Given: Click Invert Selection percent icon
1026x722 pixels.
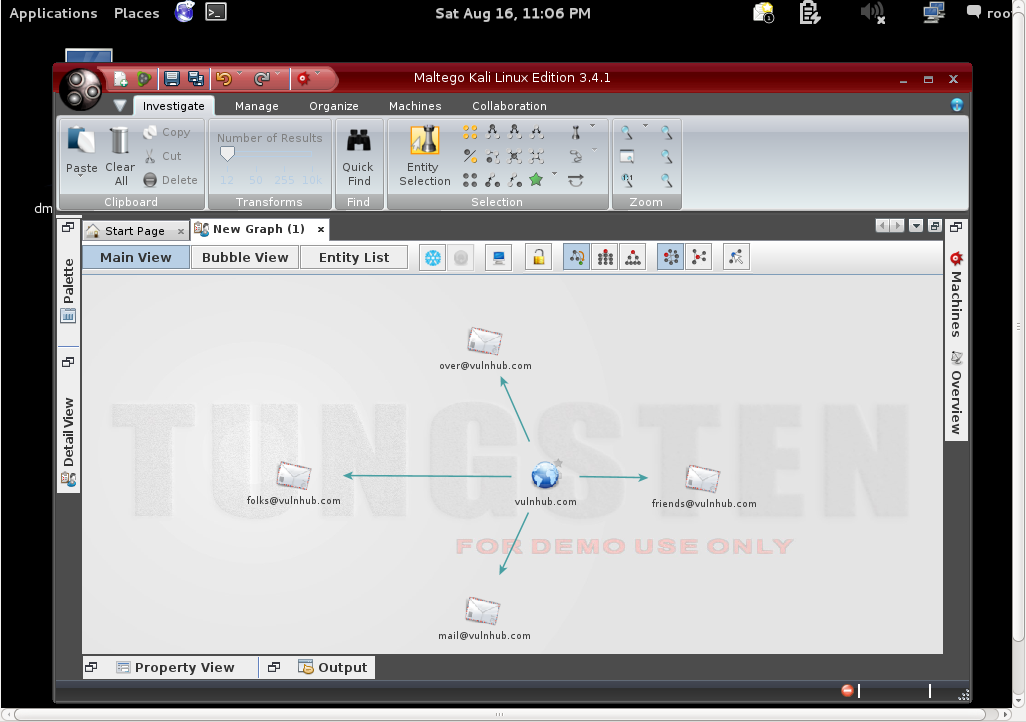Looking at the screenshot, I should coord(470,156).
